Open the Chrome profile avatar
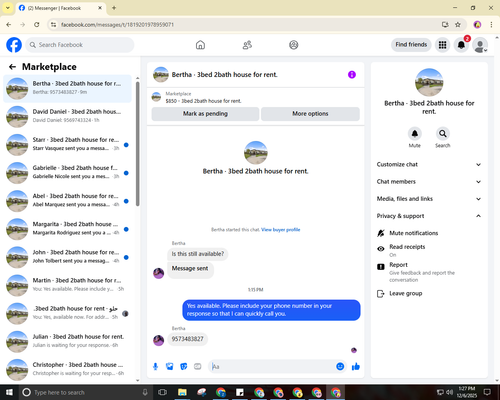The image size is (500, 400). click(x=477, y=25)
